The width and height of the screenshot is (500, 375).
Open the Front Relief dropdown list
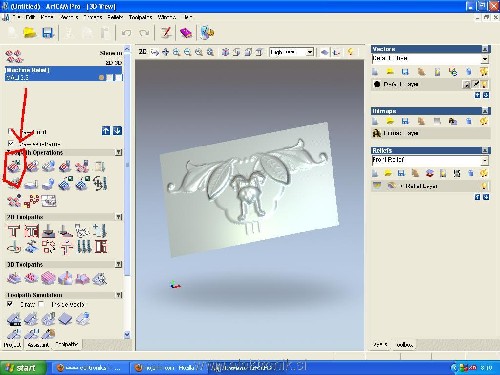(485, 160)
